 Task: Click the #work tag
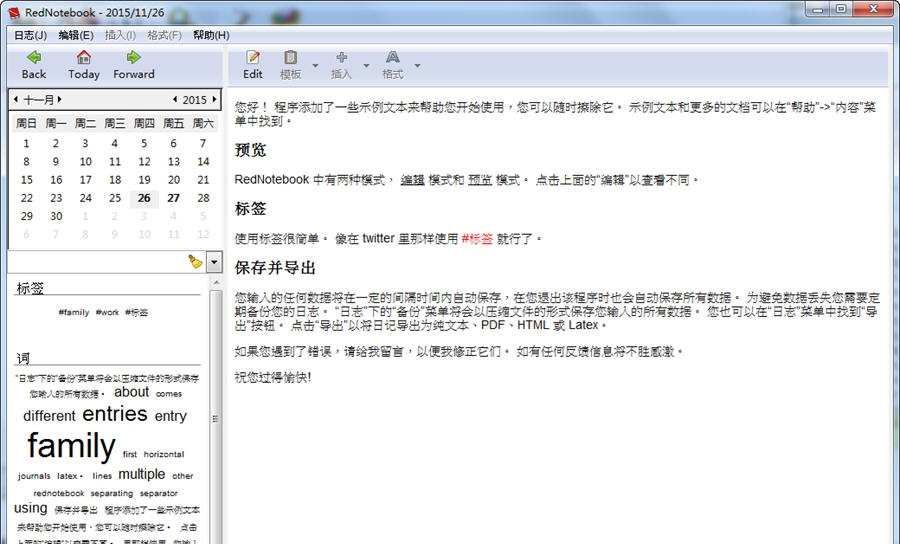tap(107, 312)
